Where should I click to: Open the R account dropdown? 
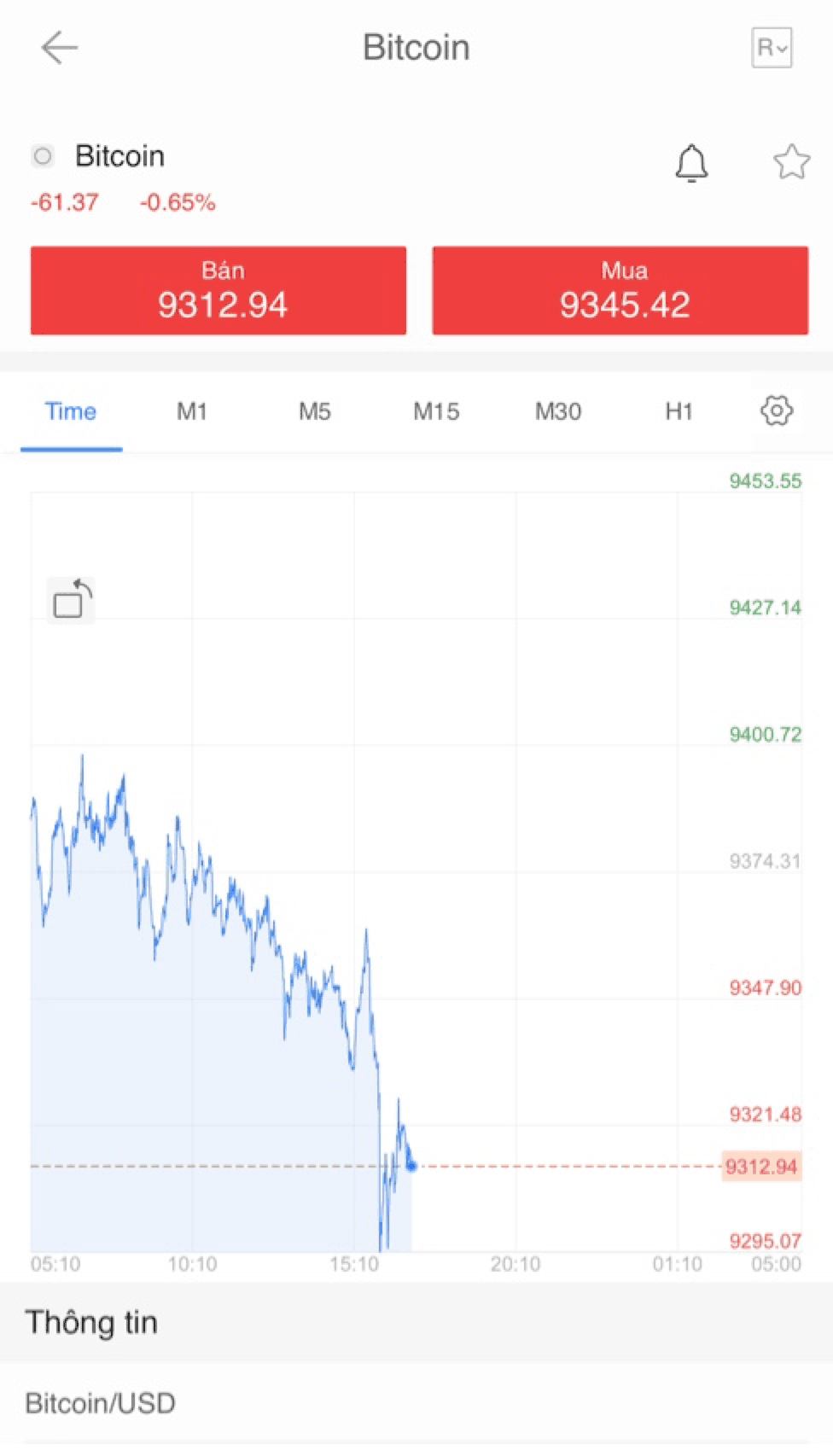772,48
